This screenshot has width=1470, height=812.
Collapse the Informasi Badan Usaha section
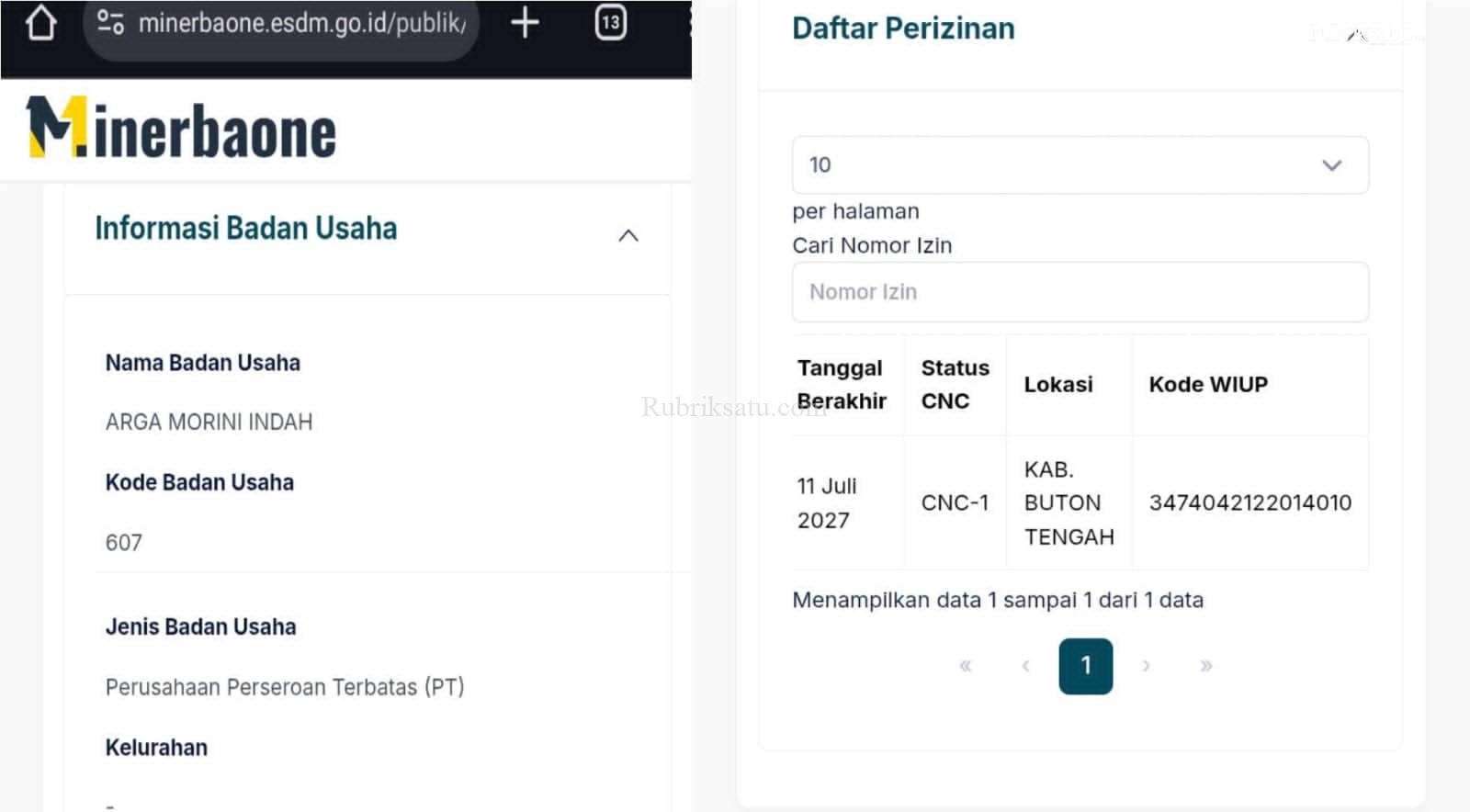(628, 236)
